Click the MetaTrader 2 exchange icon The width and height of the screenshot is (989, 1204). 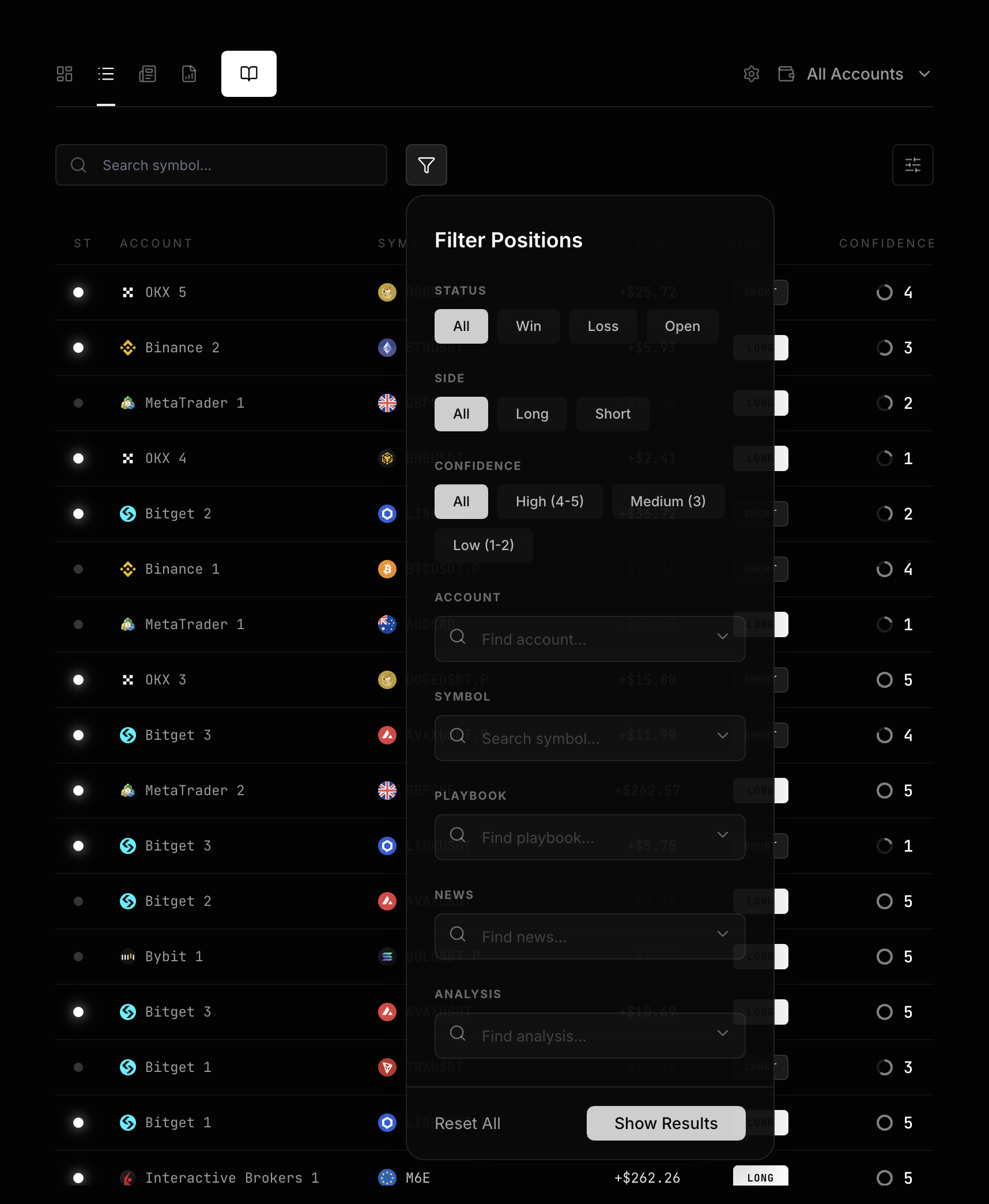tap(128, 791)
